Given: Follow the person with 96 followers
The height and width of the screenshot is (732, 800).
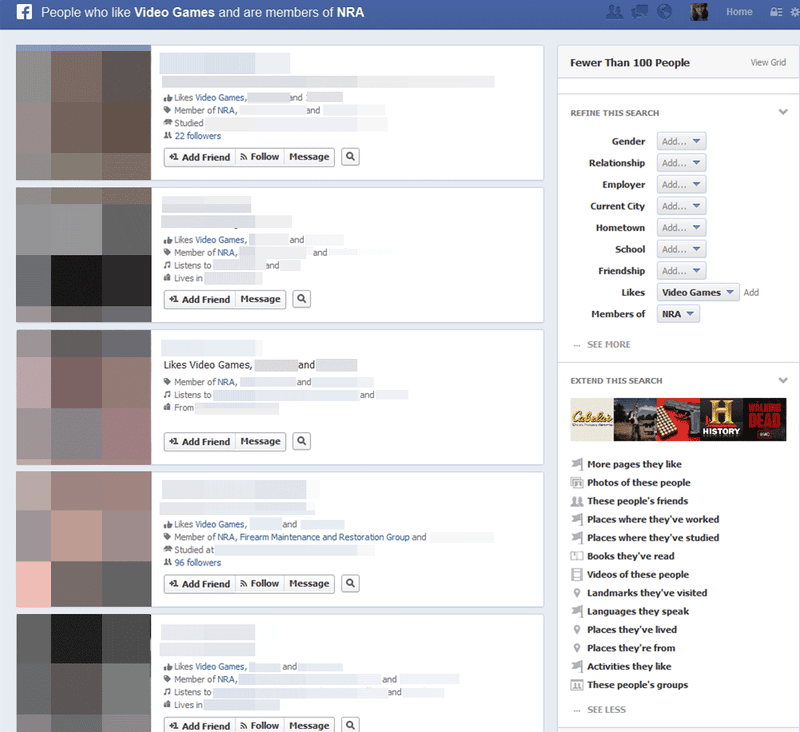Looking at the screenshot, I should pyautogui.click(x=259, y=584).
